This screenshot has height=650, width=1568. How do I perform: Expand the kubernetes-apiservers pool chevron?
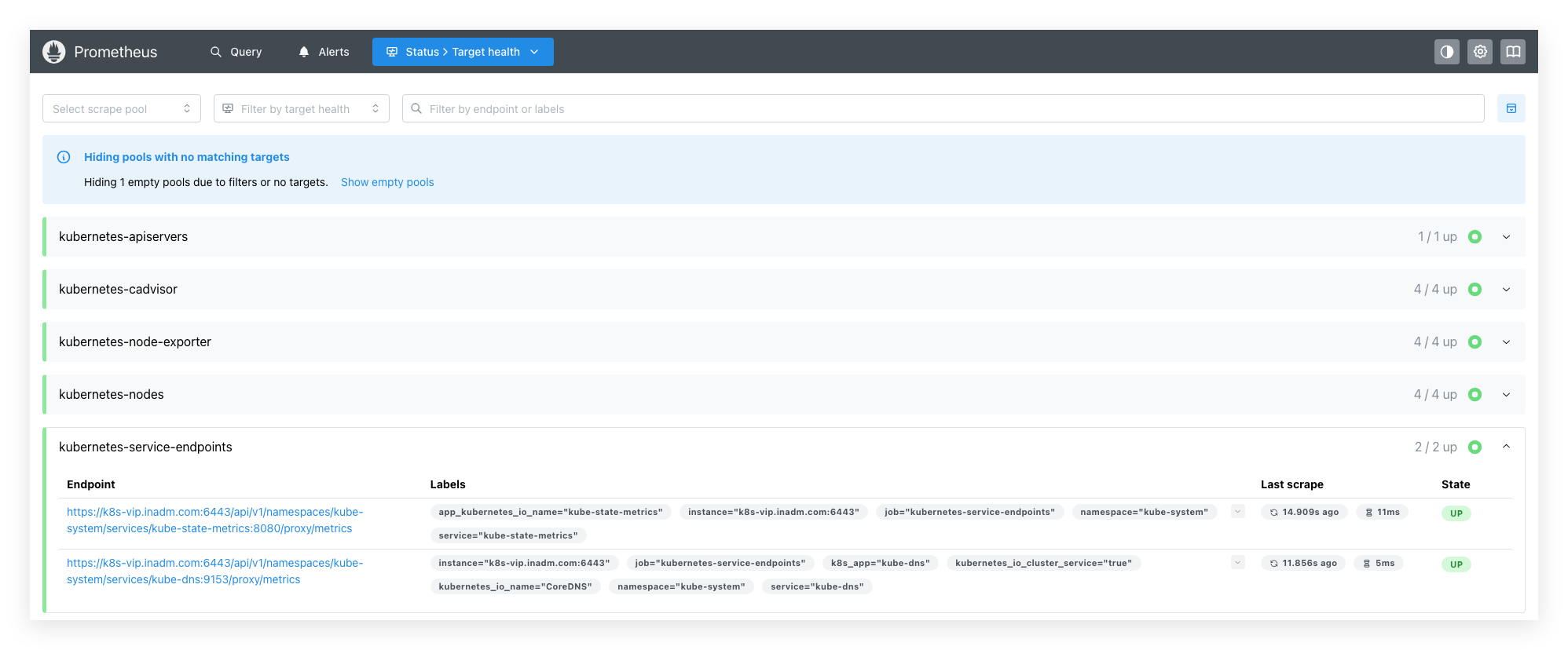[x=1507, y=236]
